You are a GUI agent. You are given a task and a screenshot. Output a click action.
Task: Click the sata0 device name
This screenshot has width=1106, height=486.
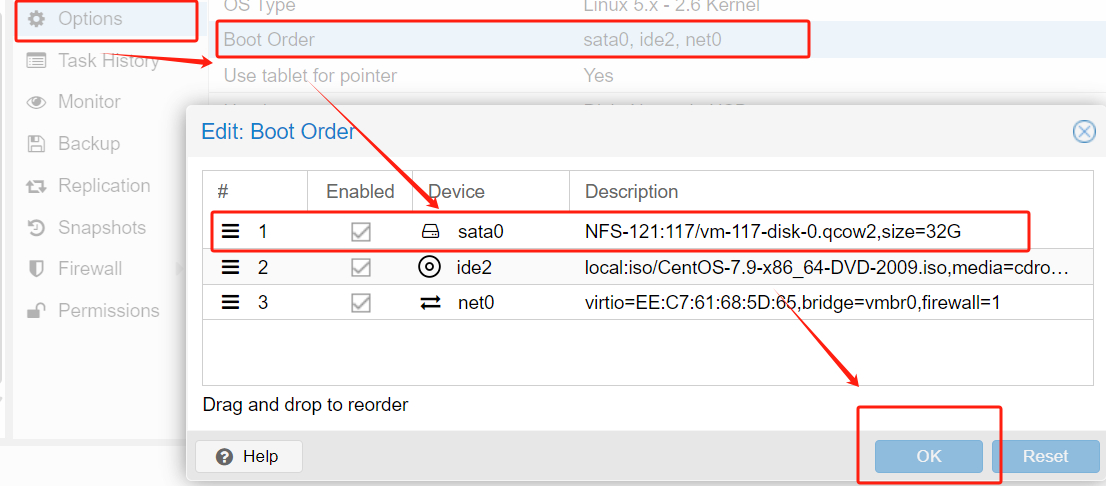click(481, 231)
